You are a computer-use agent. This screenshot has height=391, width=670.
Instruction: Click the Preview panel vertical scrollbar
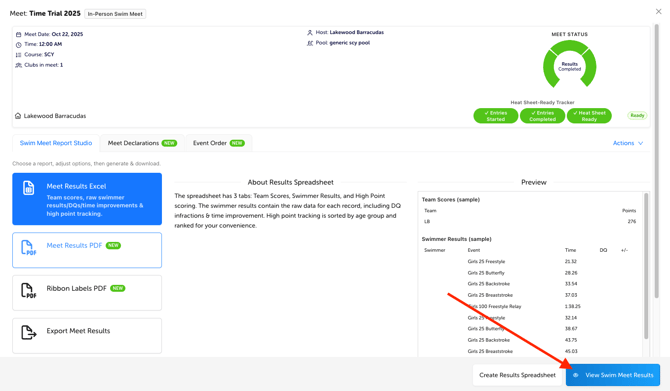pos(646,265)
